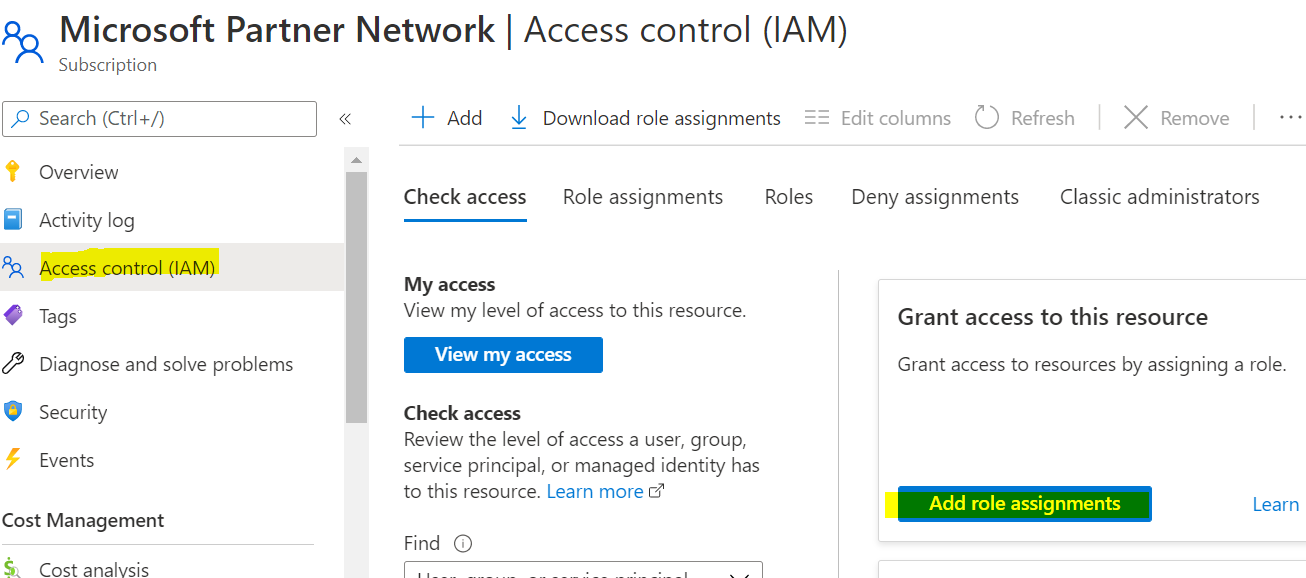This screenshot has width=1306, height=578.
Task: Open the Roles tab
Action: [789, 197]
